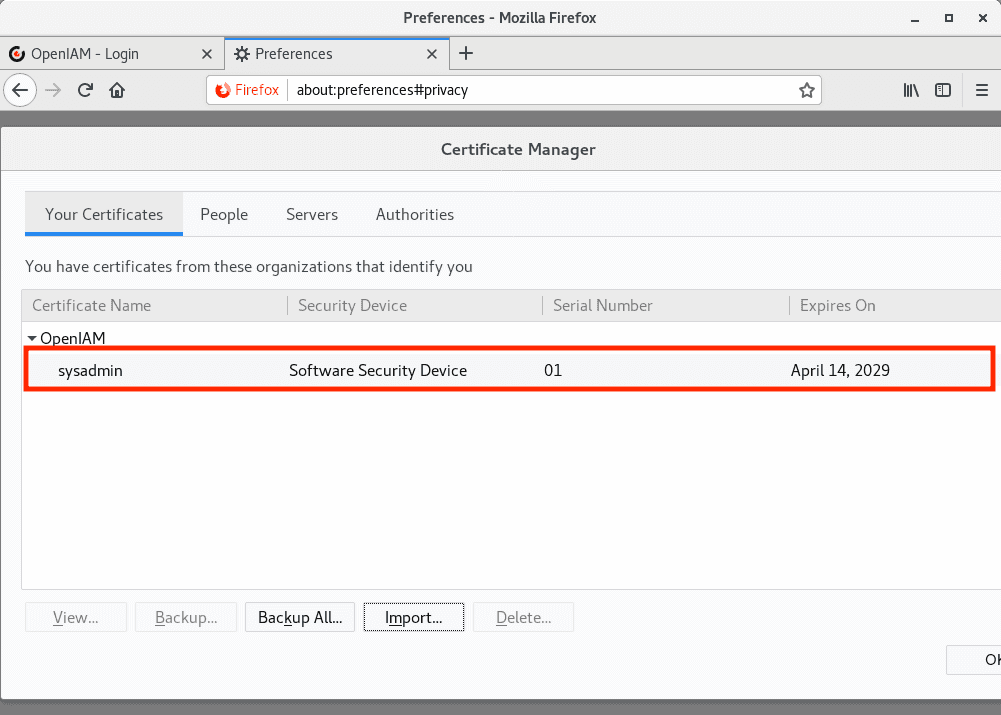
Task: Select the sysadmin certificate row
Action: click(400, 371)
